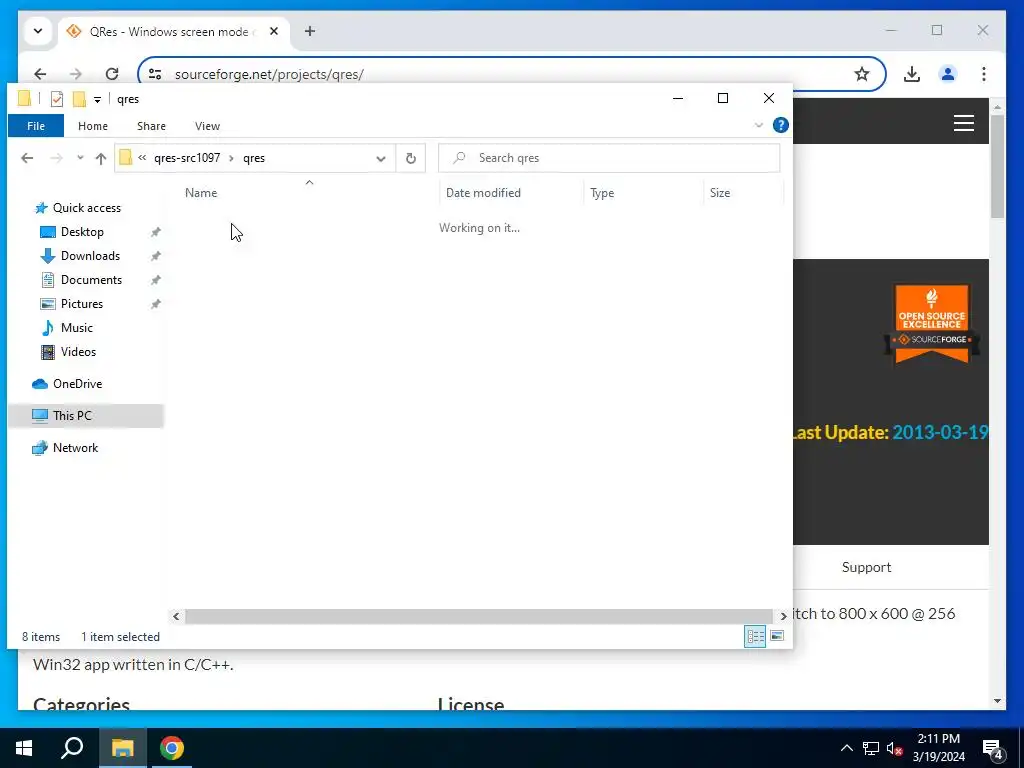Screen dimensions: 1024x768
Task: Open Downloads in navigation pane
Action: (x=90, y=256)
